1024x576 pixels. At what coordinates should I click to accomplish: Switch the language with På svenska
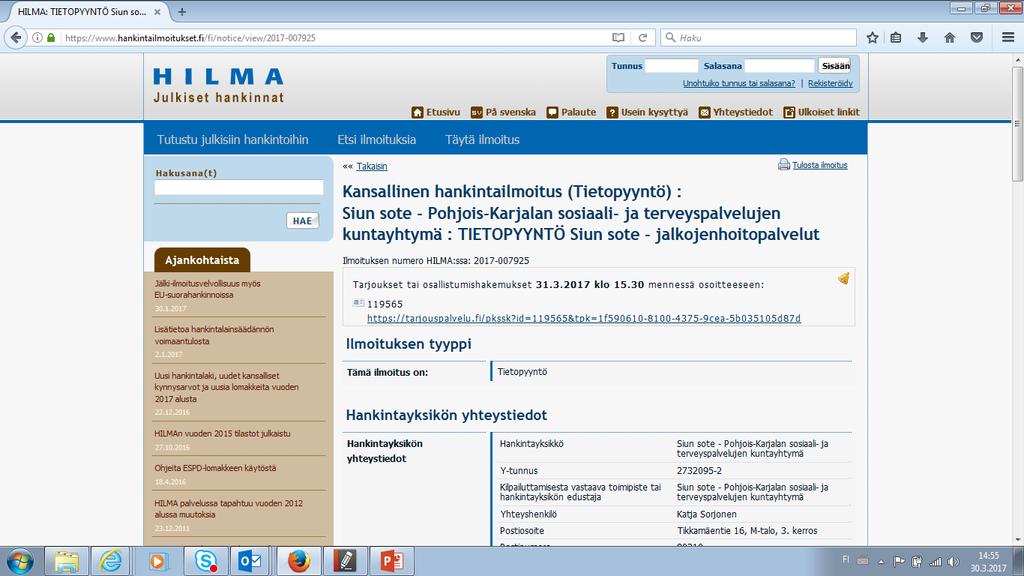(x=503, y=112)
